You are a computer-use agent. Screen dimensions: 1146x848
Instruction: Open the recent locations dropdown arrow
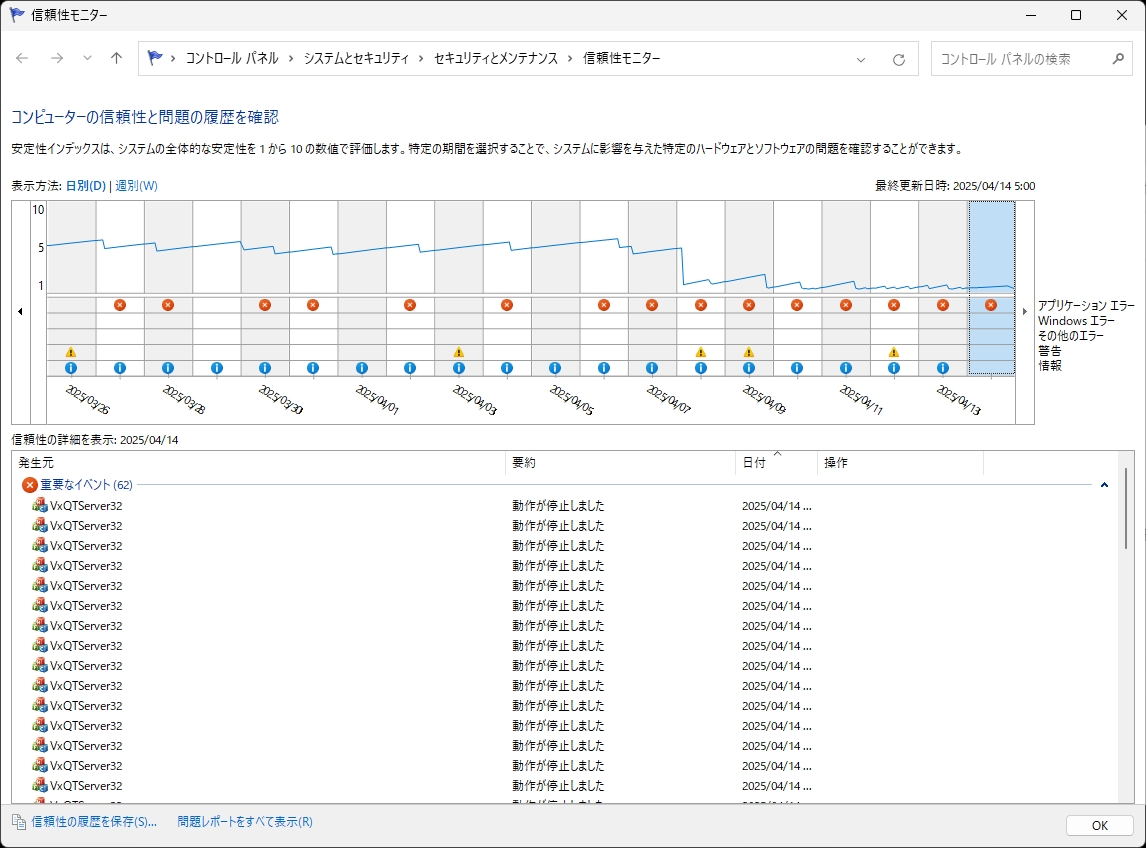point(87,59)
